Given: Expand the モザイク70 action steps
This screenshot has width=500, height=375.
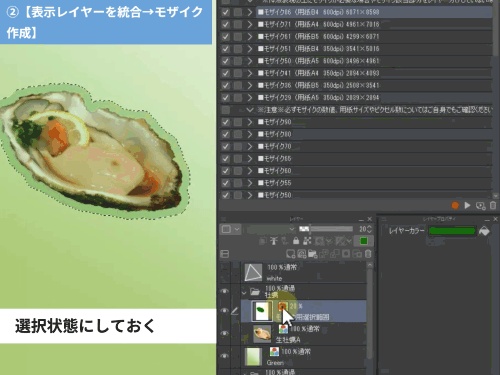Looking at the screenshot, I should point(250,146).
